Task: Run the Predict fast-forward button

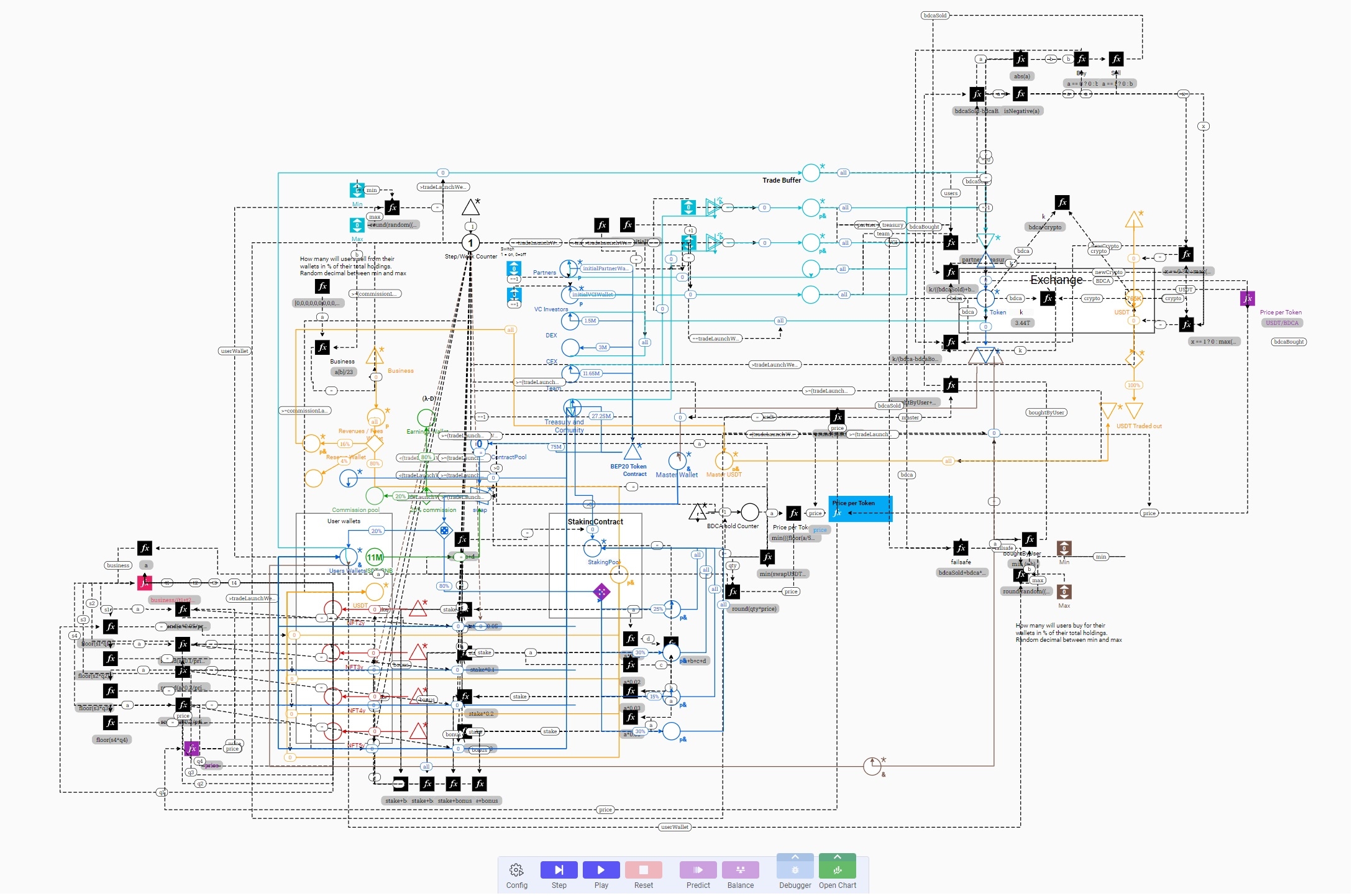Action: pos(698,870)
